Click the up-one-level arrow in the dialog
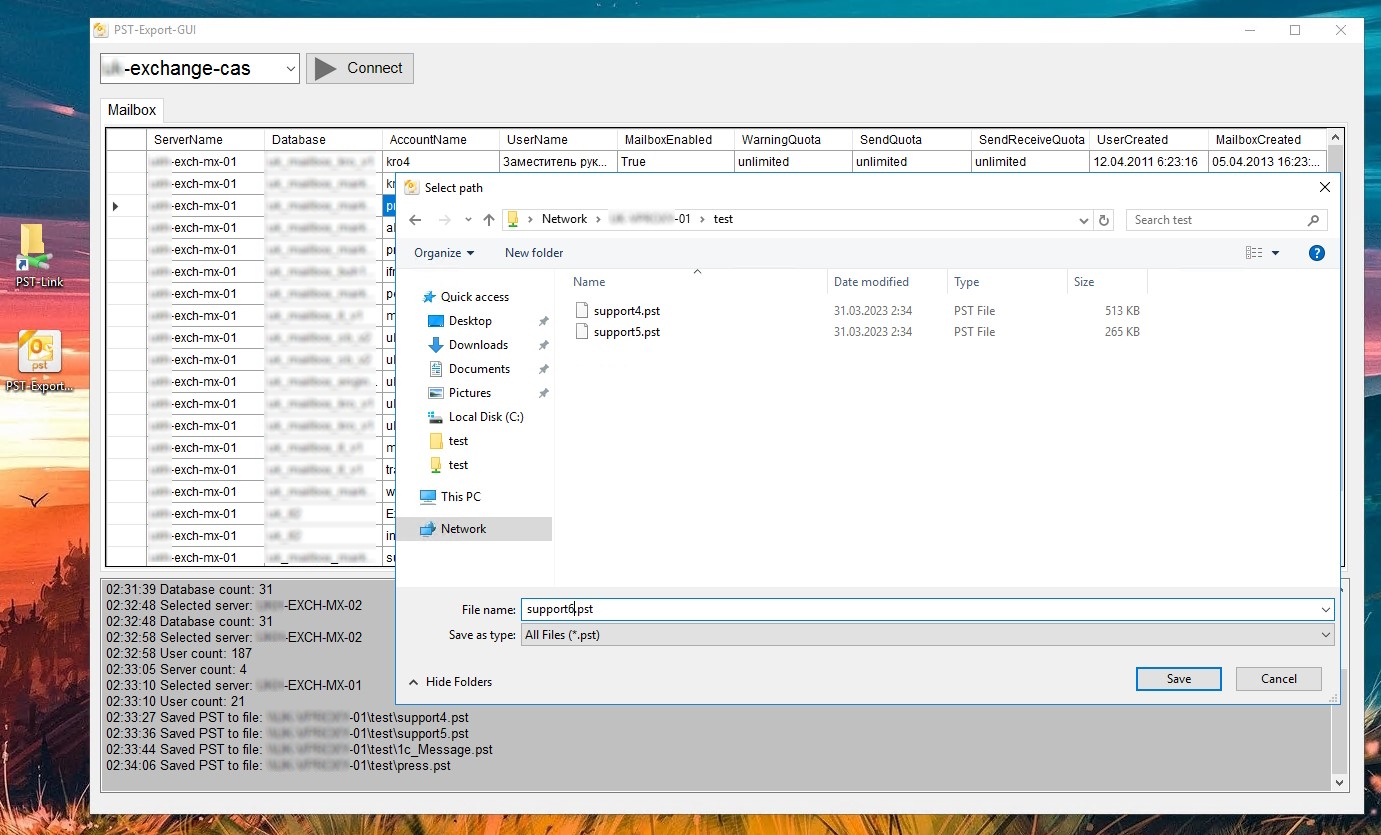Viewport: 1381px width, 835px height. click(x=489, y=220)
